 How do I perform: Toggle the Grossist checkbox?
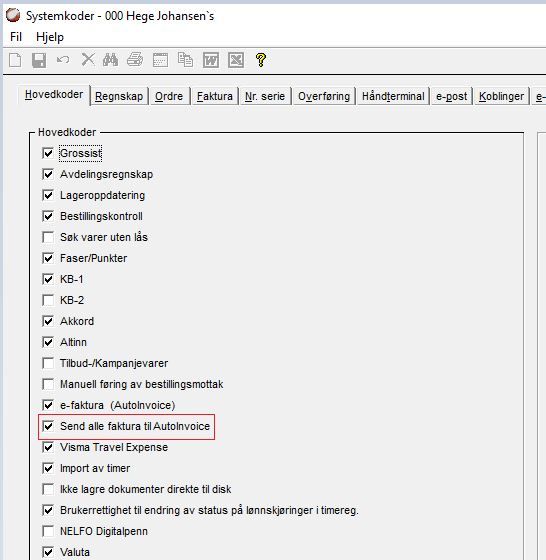pos(48,153)
